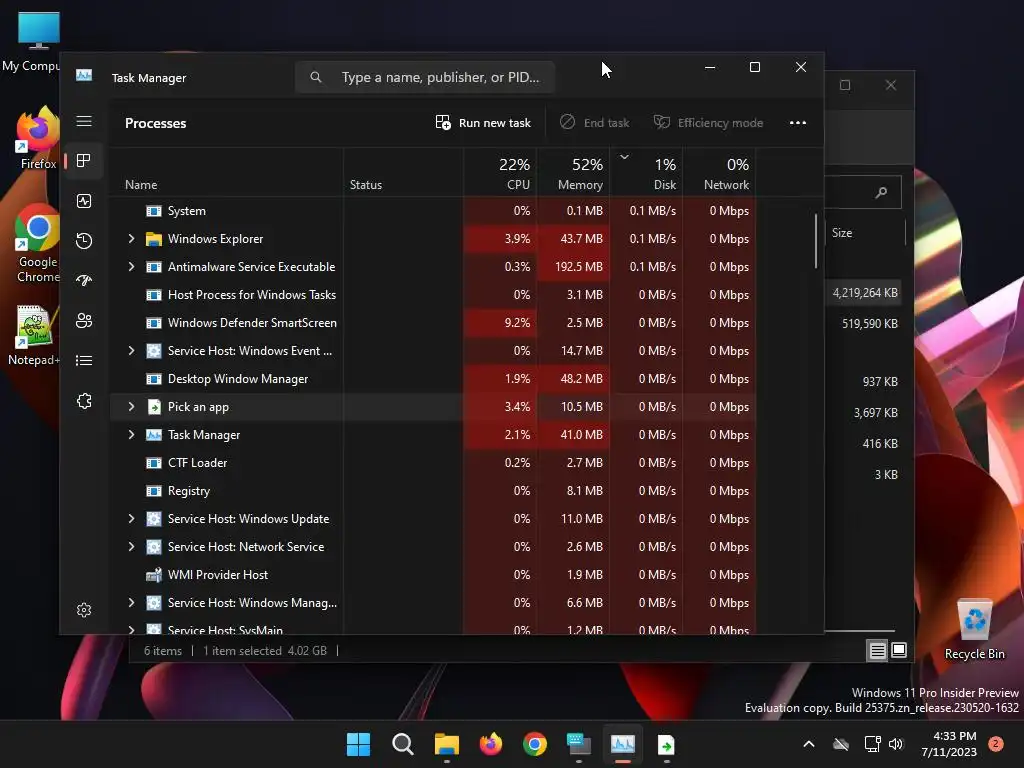Open the Details page sidebar icon

(84, 360)
